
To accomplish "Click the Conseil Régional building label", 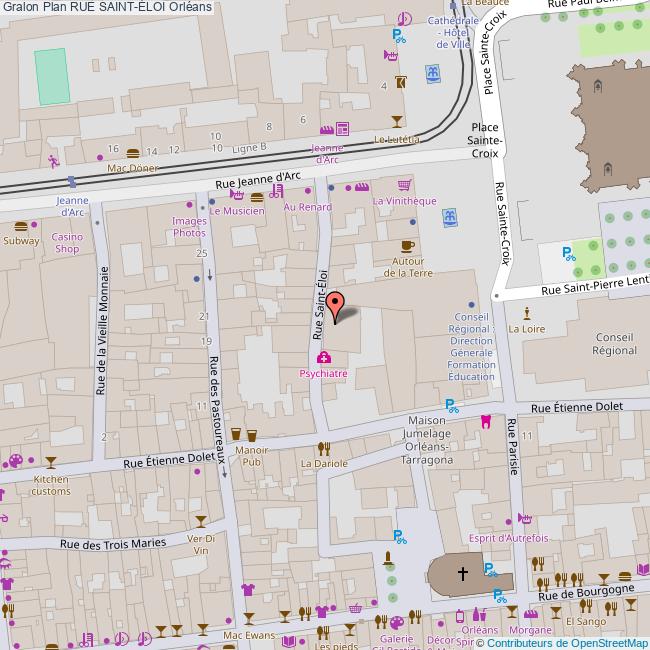I will (x=614, y=344).
